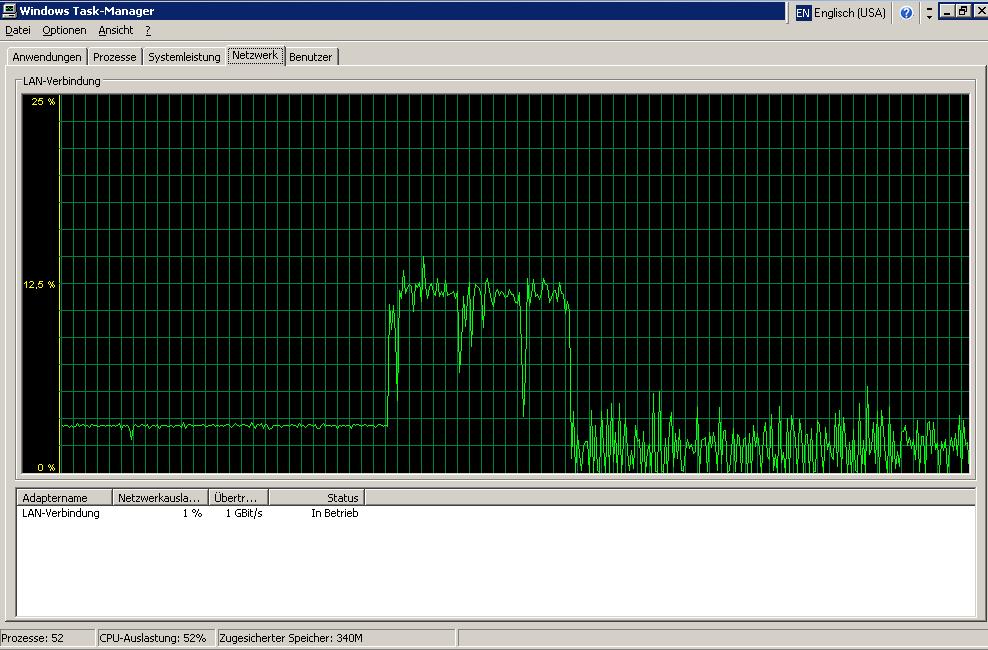Image resolution: width=988 pixels, height=650 pixels.
Task: Minimize the Task-Manager window
Action: tap(946, 11)
